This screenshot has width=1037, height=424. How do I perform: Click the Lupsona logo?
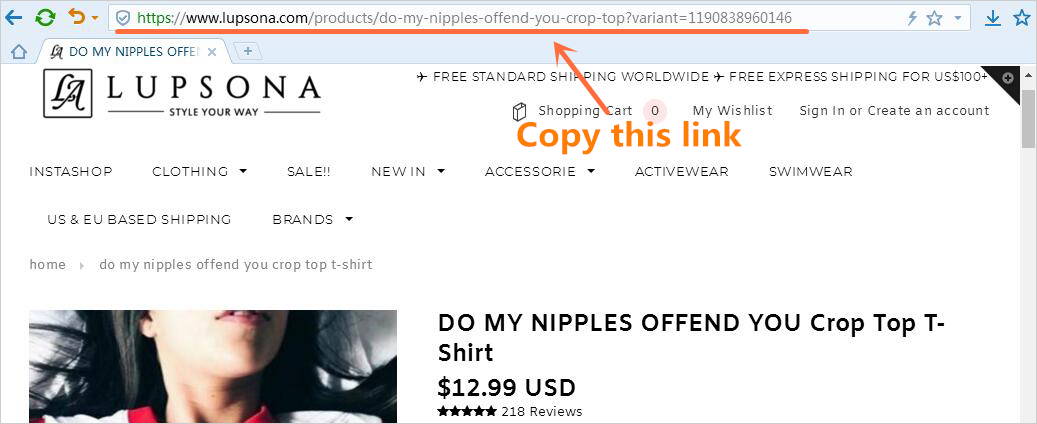click(x=182, y=94)
